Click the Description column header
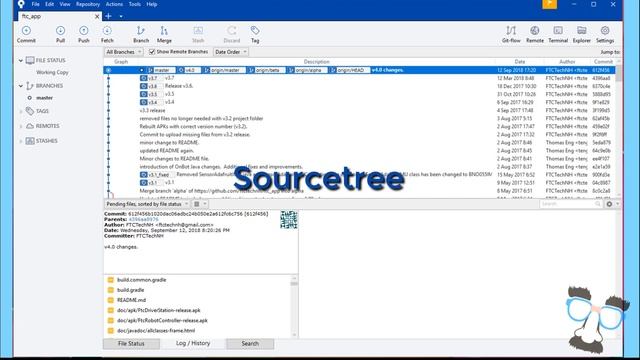This screenshot has height=360, width=640. 316,62
